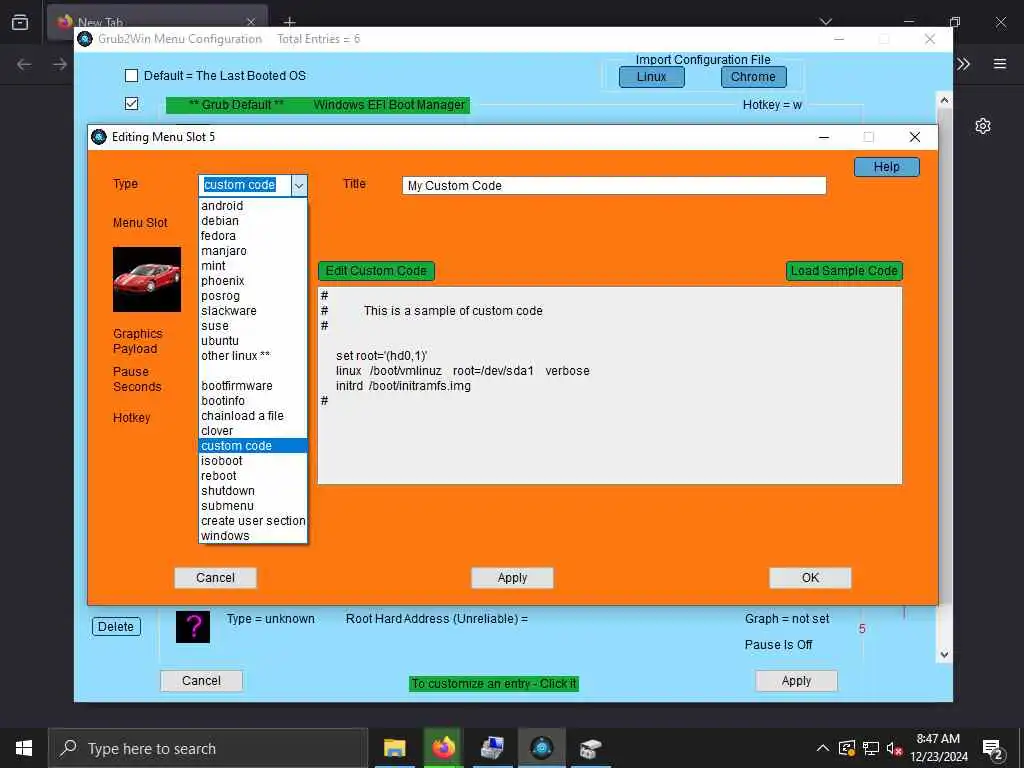Pick mint from the Type list
Screen dimensions: 1024x768
253,266
